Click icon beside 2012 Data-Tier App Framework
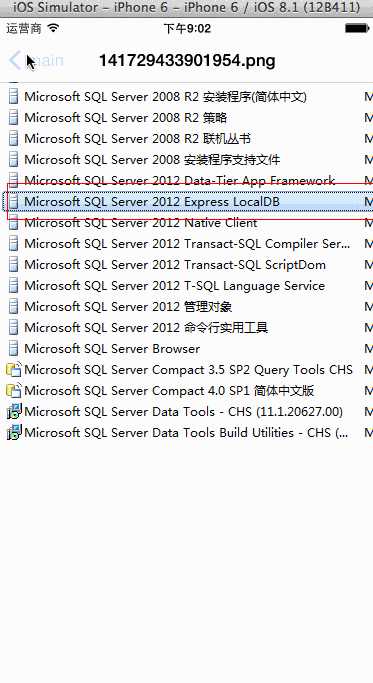373x683 pixels. point(14,180)
